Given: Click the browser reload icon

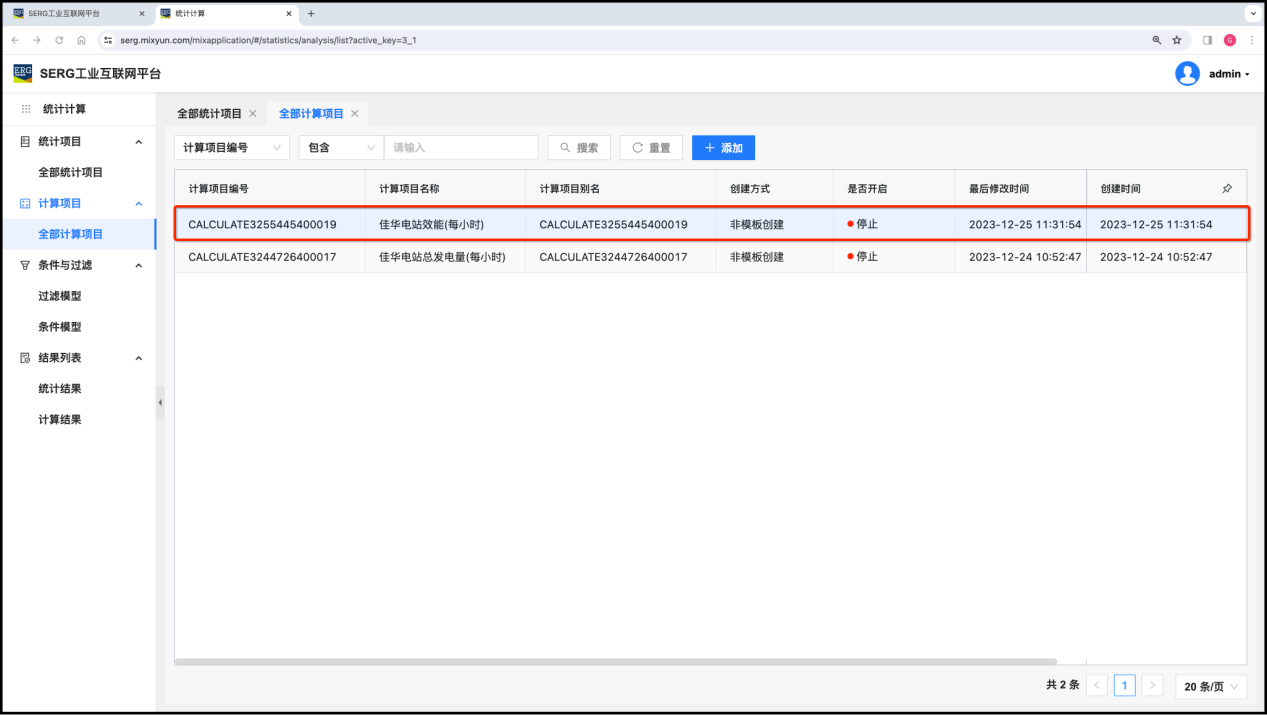Looking at the screenshot, I should [x=59, y=40].
